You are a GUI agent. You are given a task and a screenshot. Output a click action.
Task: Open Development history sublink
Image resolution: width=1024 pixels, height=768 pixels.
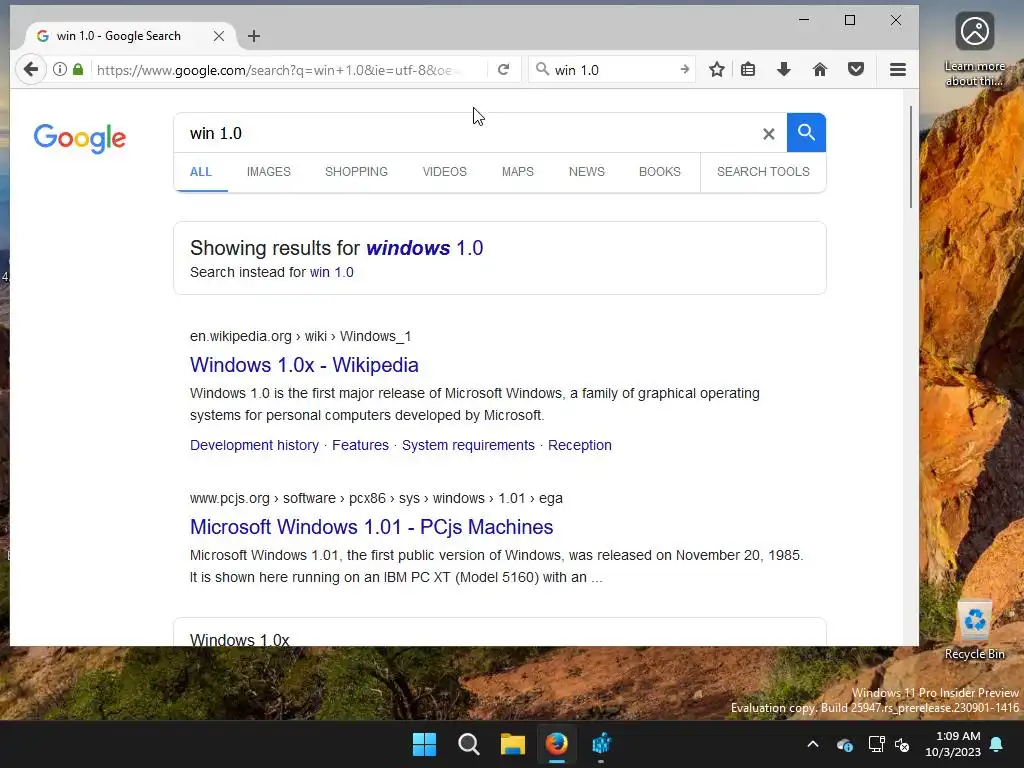point(254,445)
